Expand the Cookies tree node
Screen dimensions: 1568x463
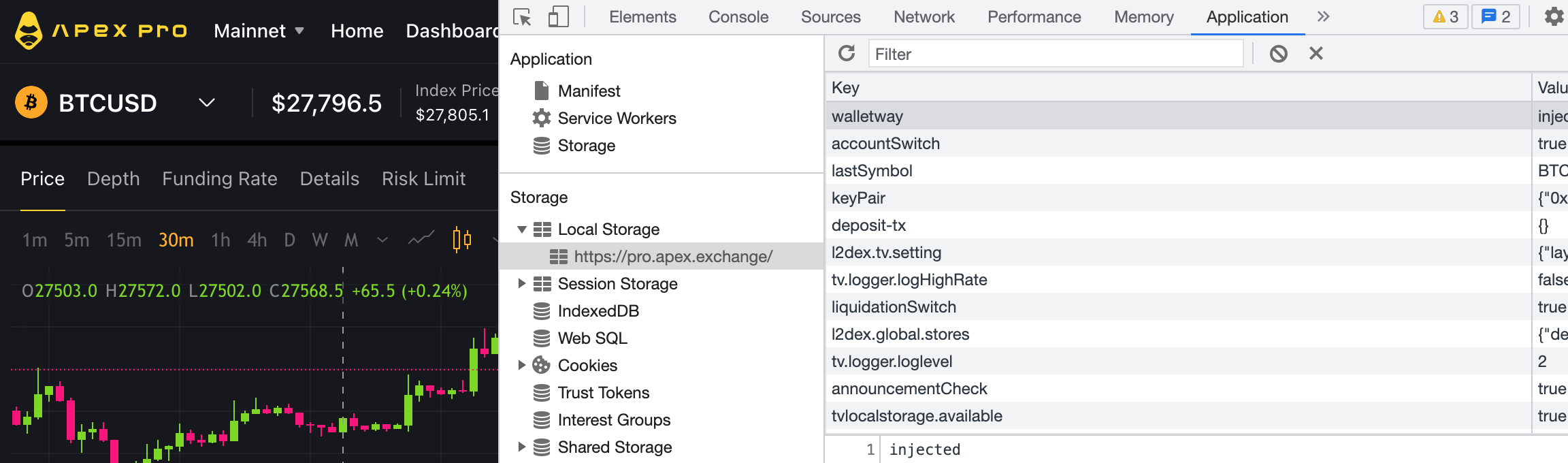tap(522, 366)
